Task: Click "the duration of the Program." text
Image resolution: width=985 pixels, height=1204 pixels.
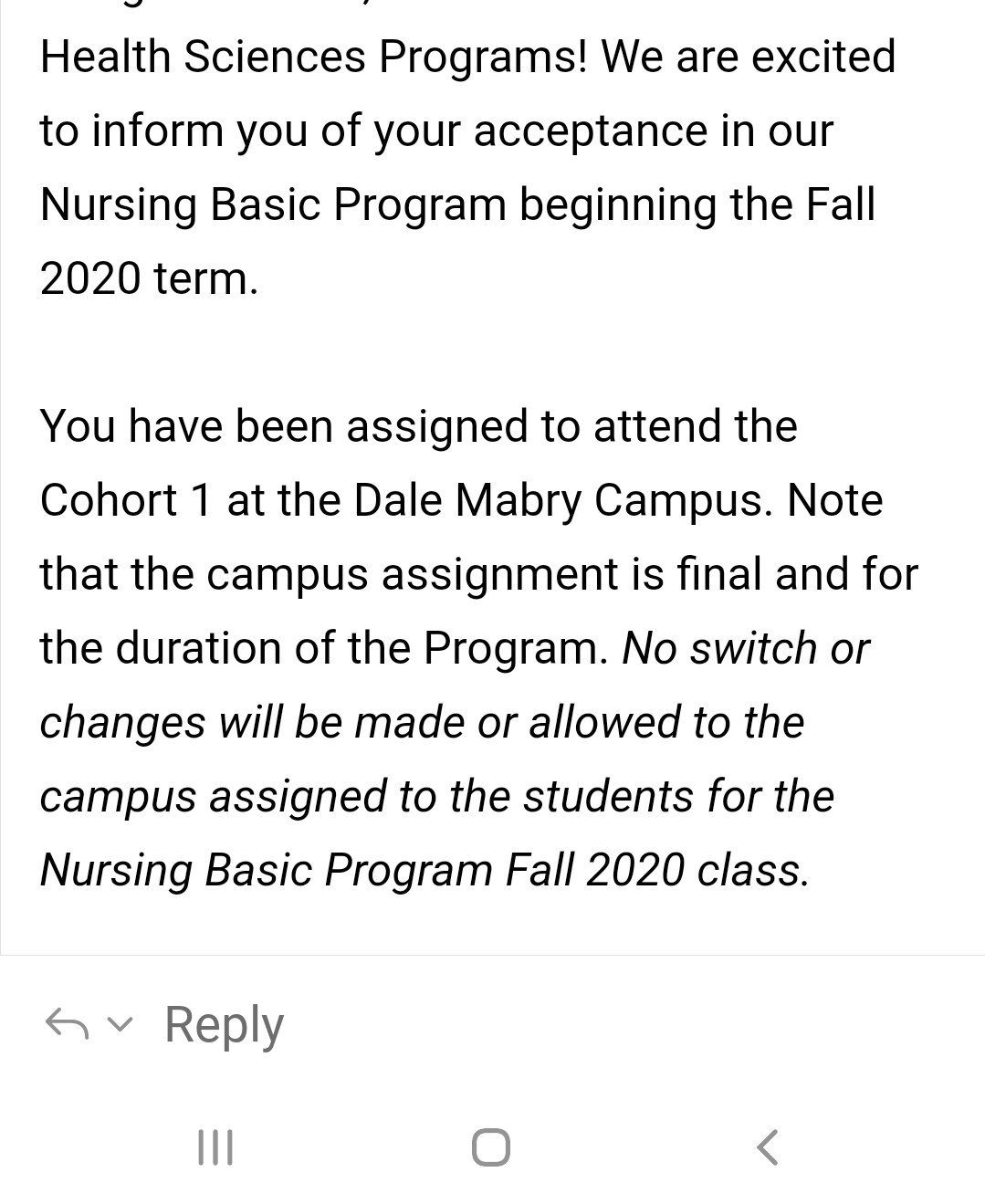Action: pos(324,648)
